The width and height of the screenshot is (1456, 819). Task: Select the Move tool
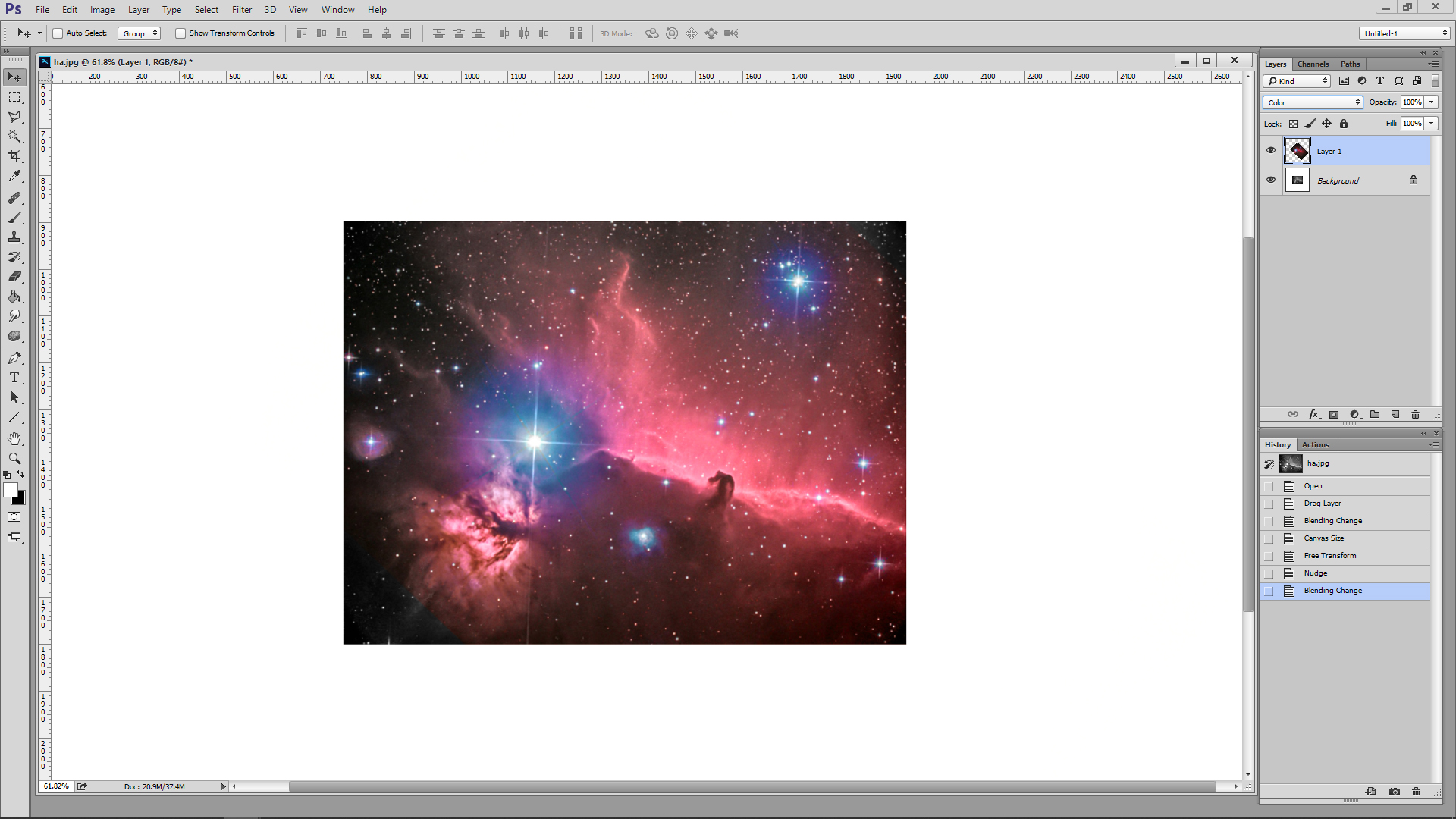coord(14,77)
